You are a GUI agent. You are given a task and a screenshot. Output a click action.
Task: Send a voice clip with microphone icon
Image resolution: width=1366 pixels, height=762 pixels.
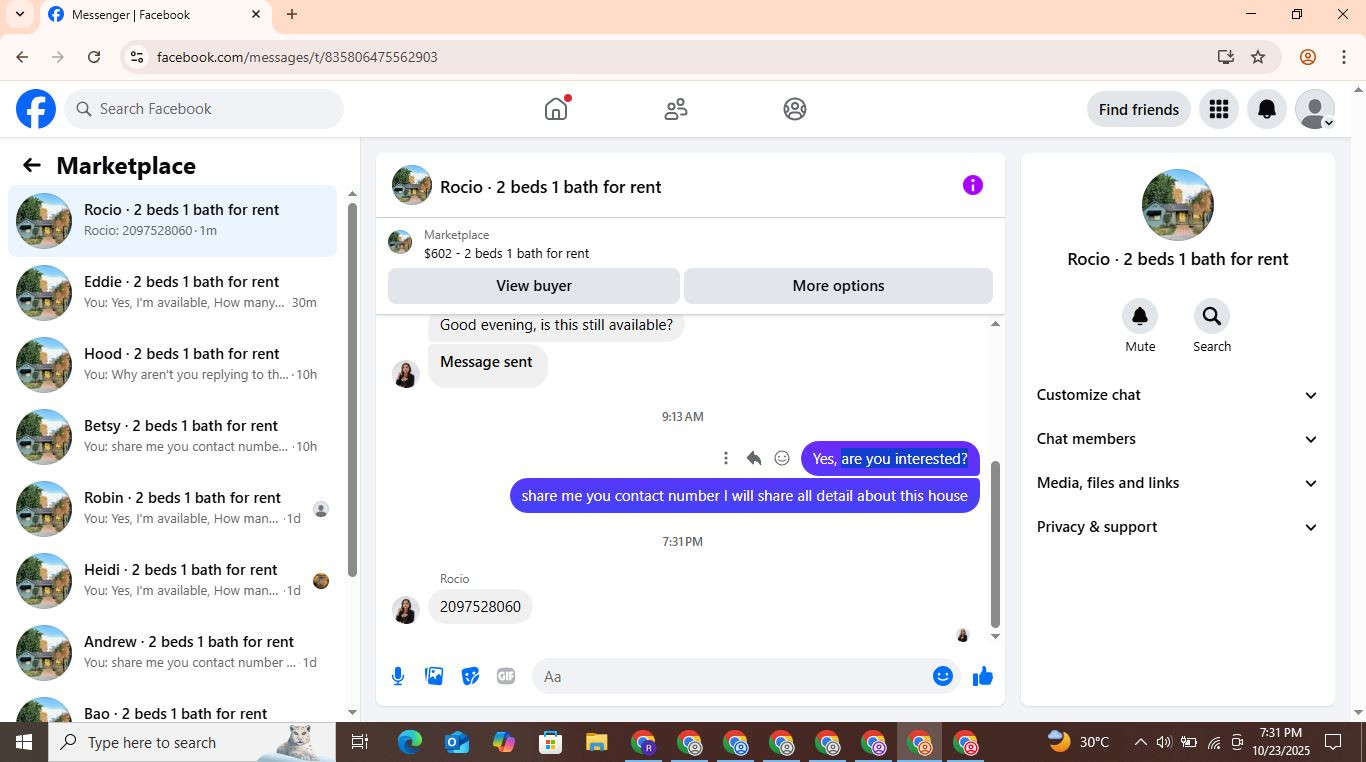(x=398, y=677)
